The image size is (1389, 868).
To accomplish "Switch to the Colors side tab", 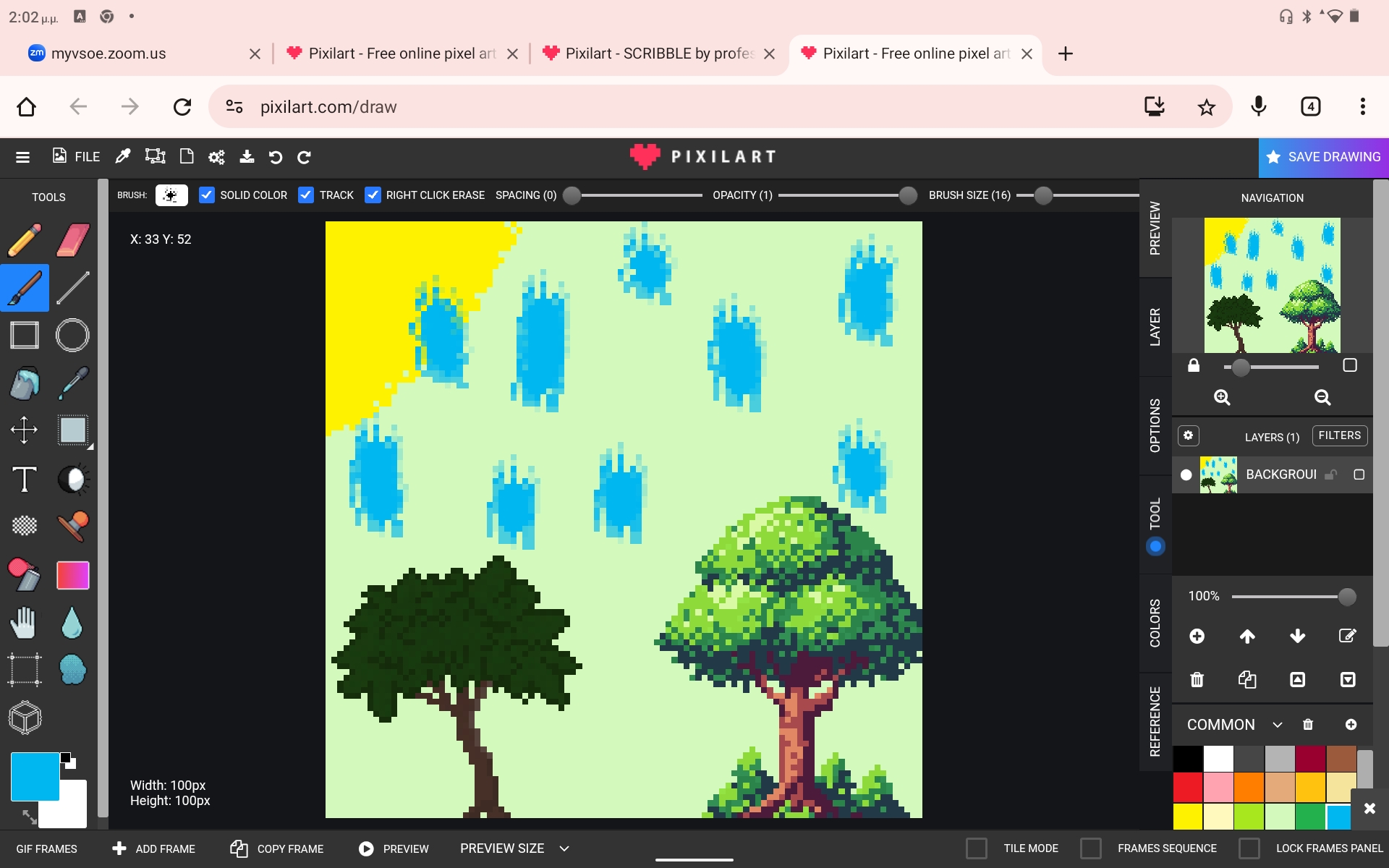I will pyautogui.click(x=1155, y=623).
